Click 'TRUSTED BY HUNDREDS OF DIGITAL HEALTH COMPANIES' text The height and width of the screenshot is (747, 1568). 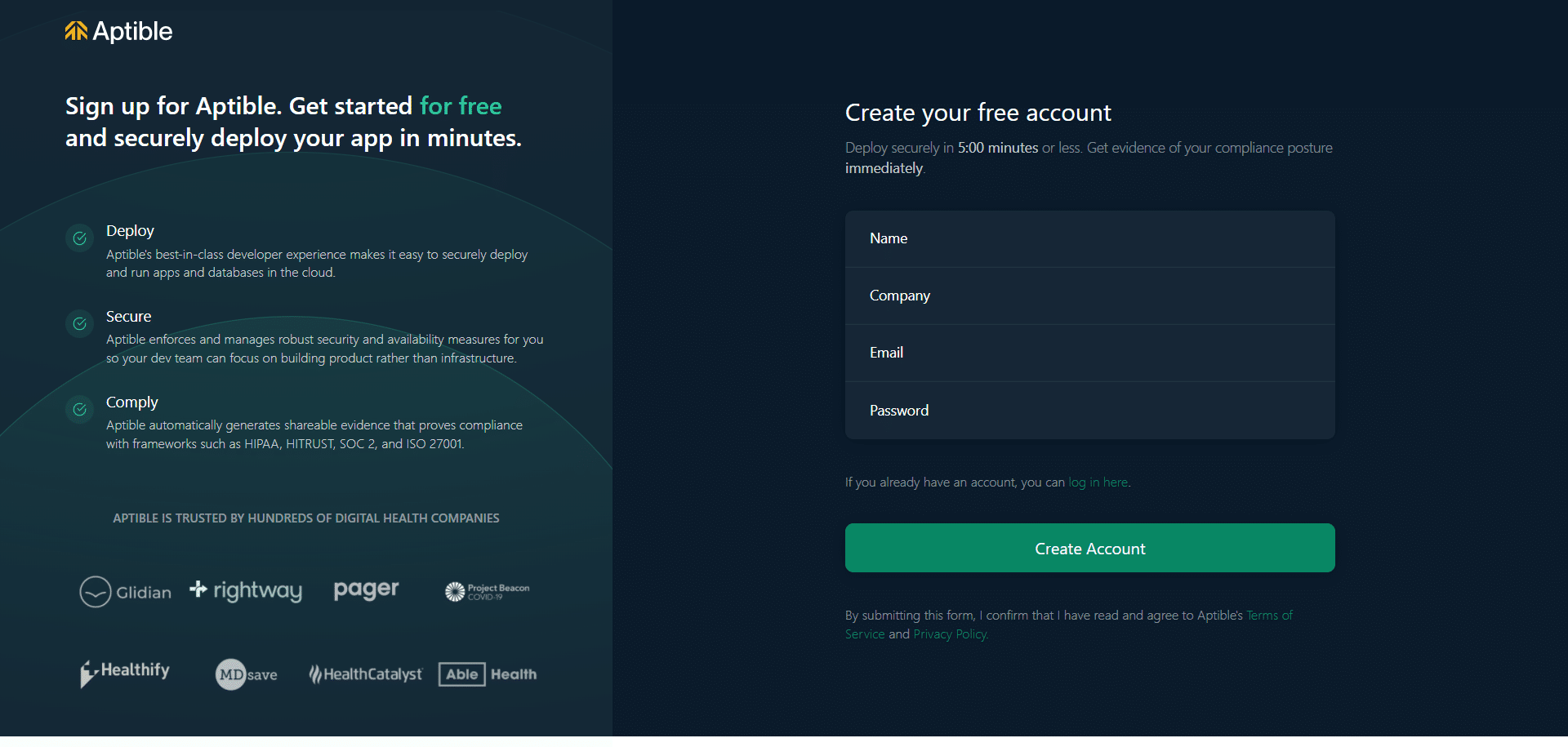(x=337, y=518)
